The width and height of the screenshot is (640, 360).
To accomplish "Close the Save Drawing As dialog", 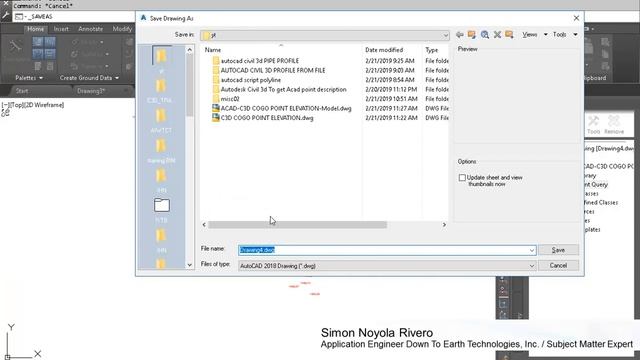I will click(x=576, y=18).
